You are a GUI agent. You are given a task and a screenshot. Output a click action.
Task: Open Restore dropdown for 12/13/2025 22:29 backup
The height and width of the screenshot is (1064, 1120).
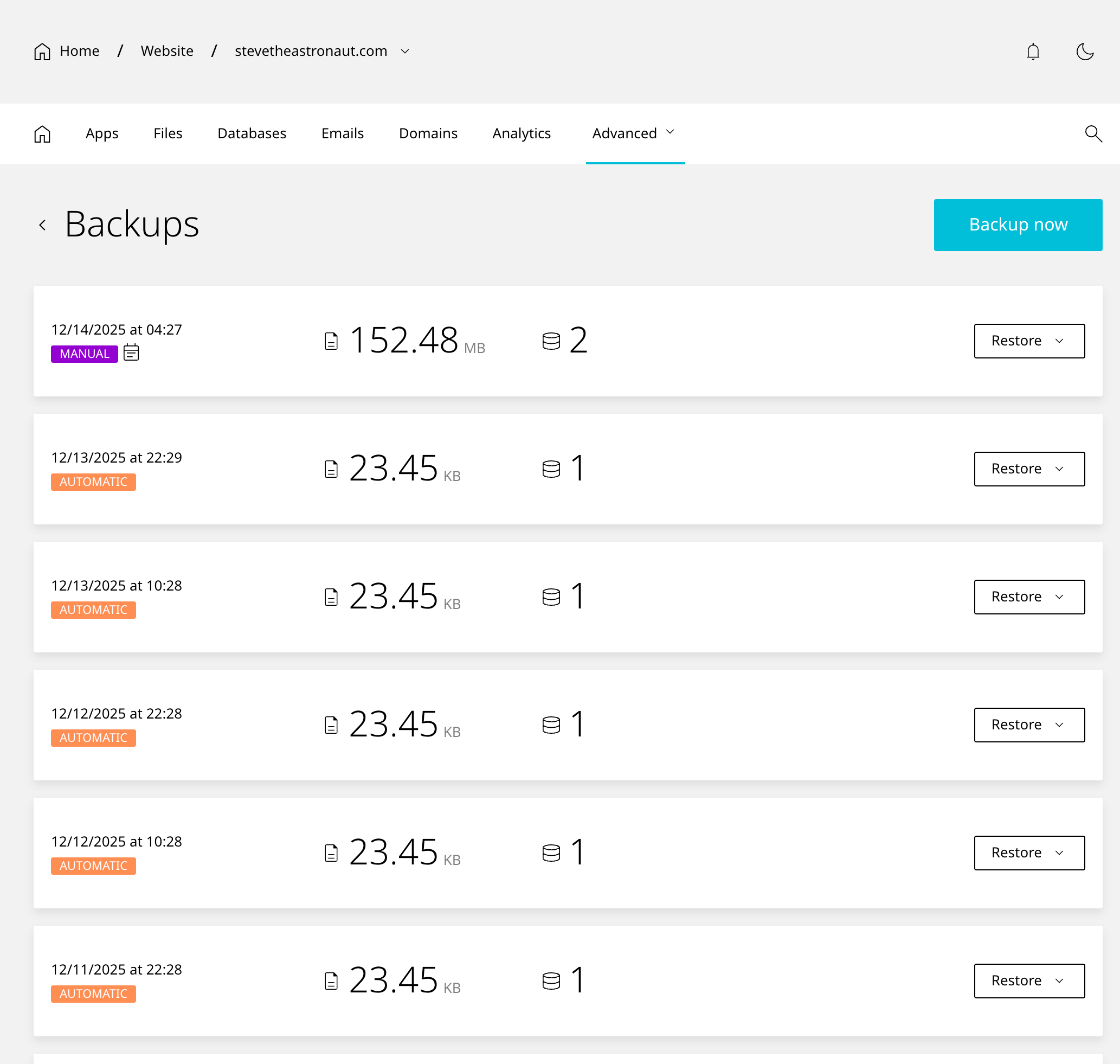pyautogui.click(x=1029, y=469)
